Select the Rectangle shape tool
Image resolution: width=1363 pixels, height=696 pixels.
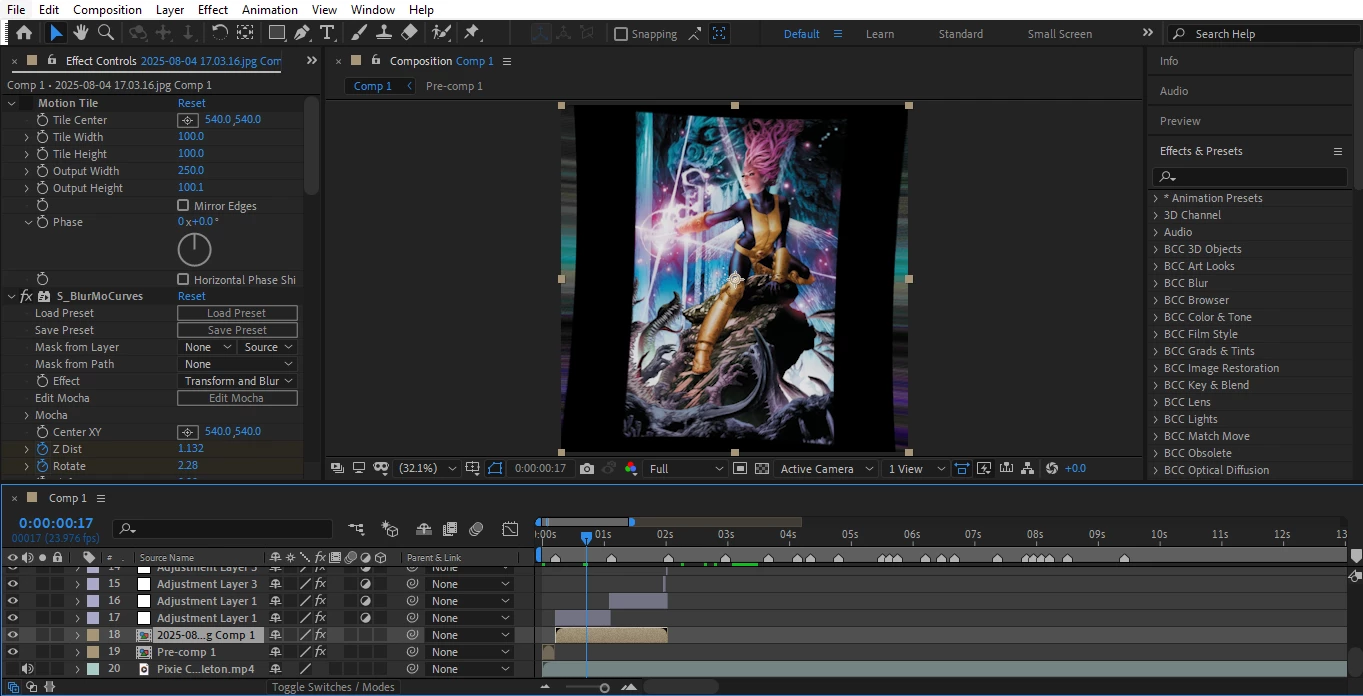point(277,33)
